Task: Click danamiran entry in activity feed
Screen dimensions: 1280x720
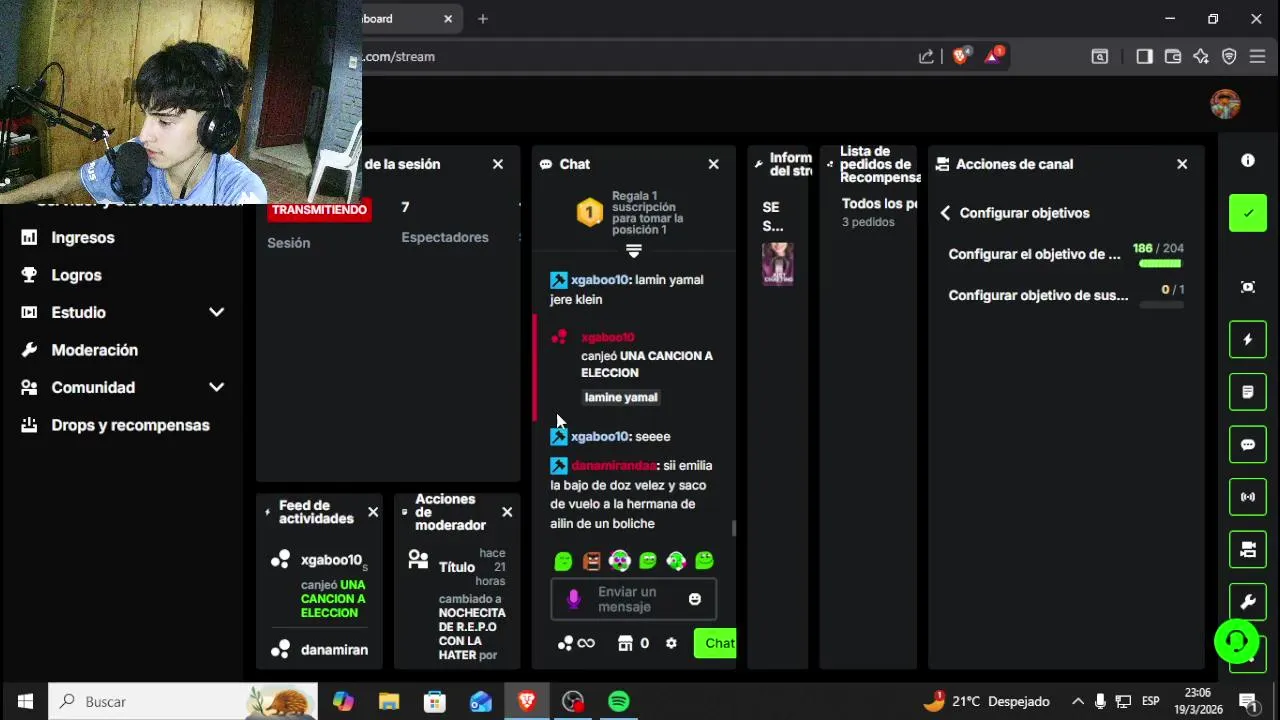Action: pos(334,650)
